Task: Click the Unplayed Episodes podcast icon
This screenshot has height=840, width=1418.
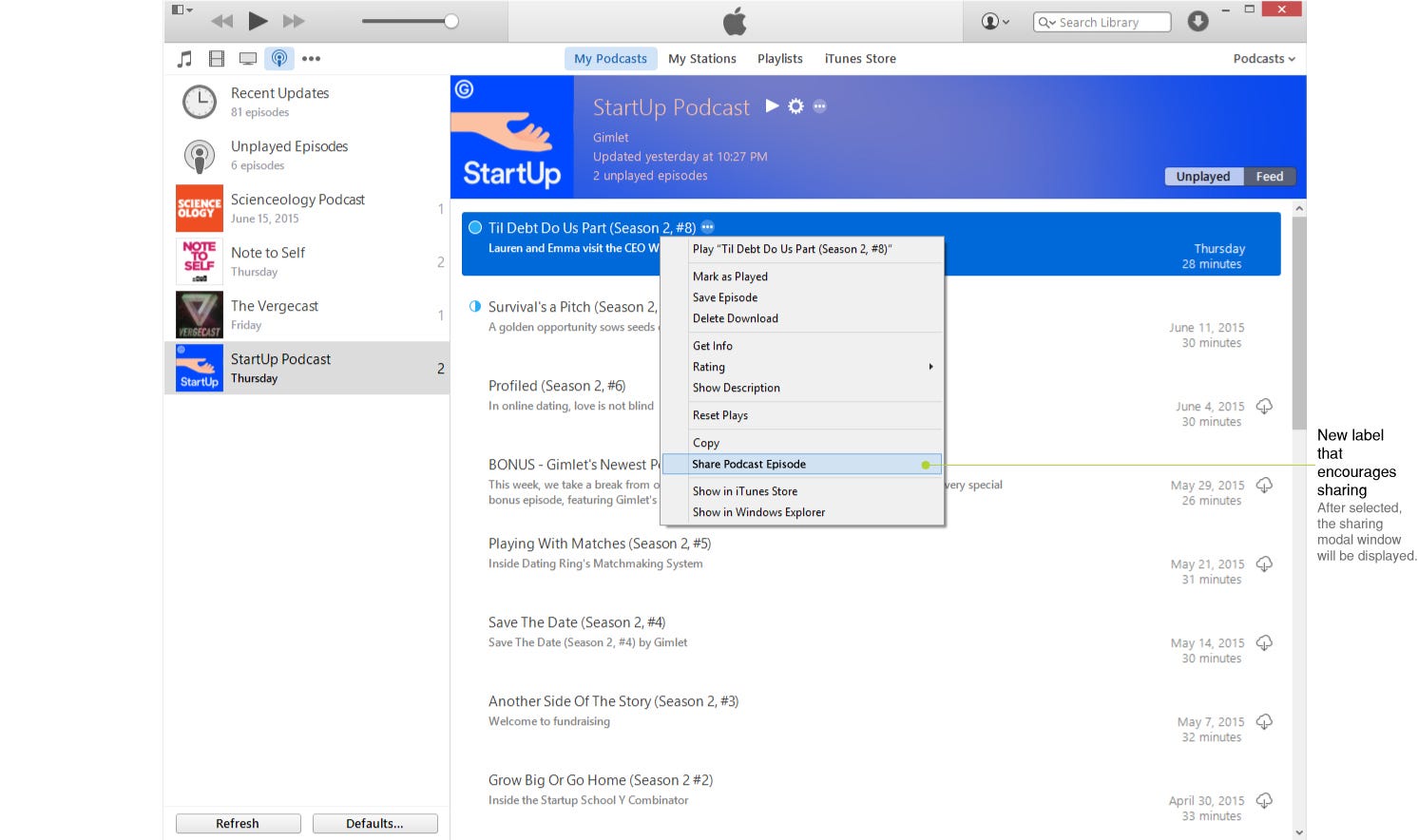Action: coord(200,155)
